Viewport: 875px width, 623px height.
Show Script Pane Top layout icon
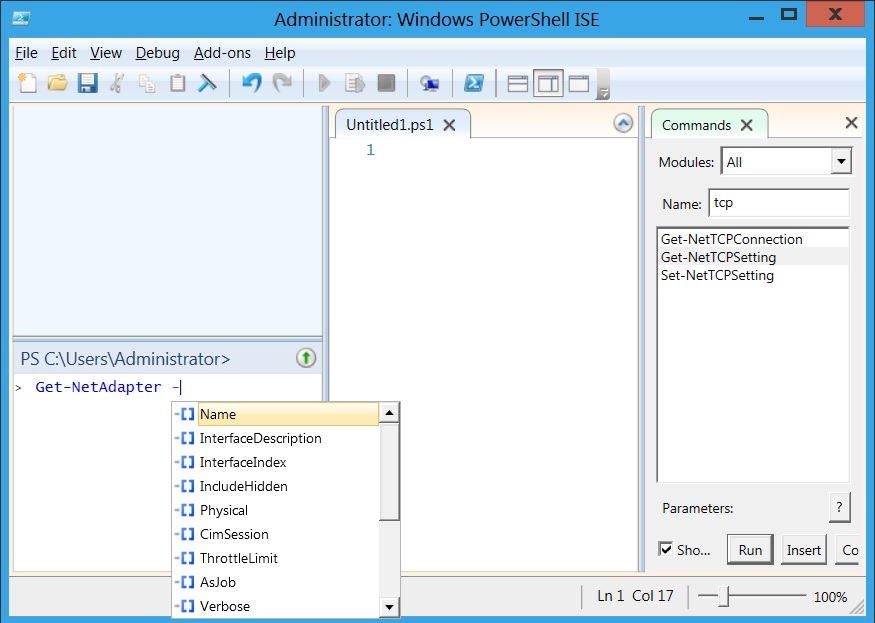[518, 84]
